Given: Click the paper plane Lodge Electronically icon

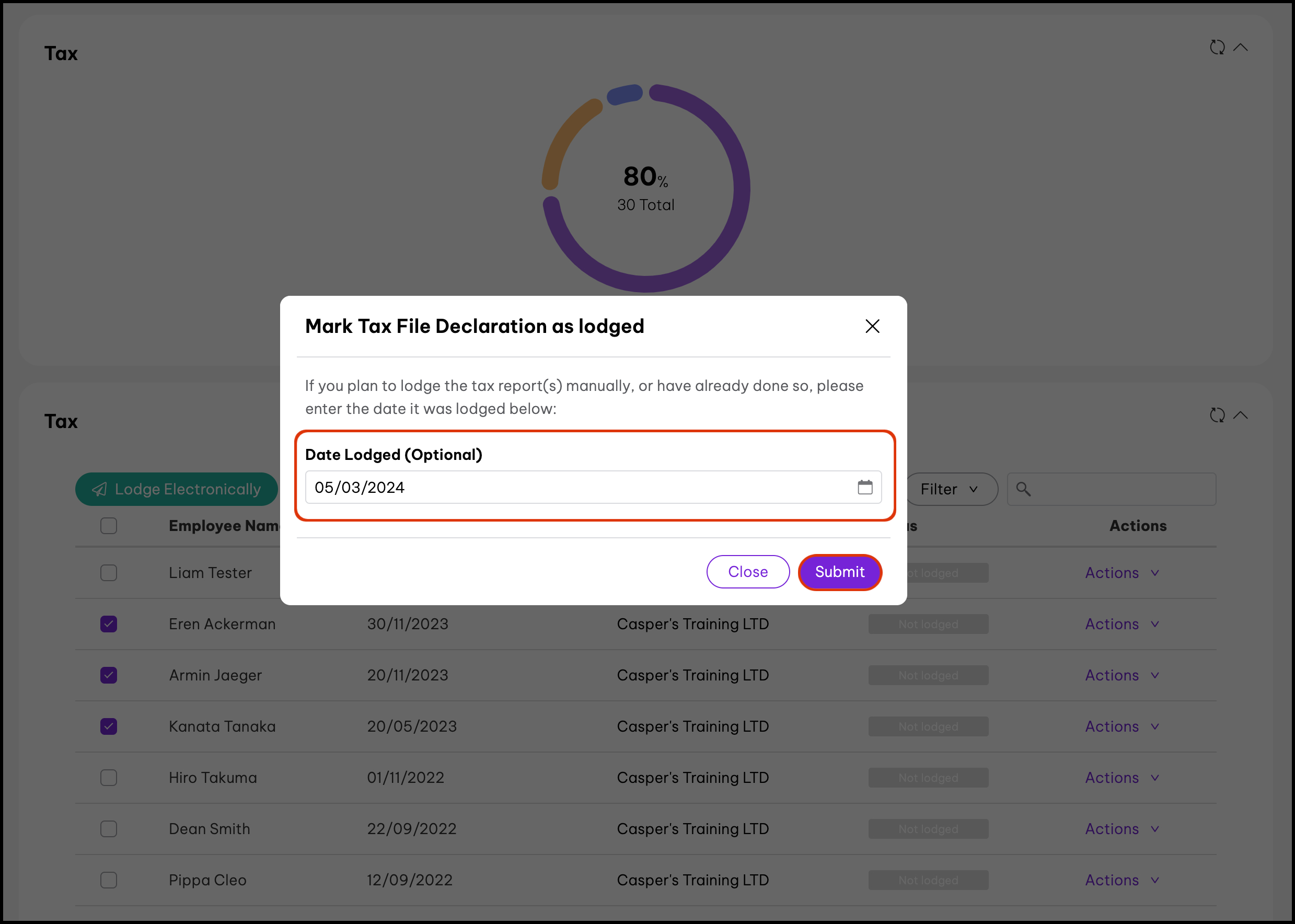Looking at the screenshot, I should coord(100,489).
